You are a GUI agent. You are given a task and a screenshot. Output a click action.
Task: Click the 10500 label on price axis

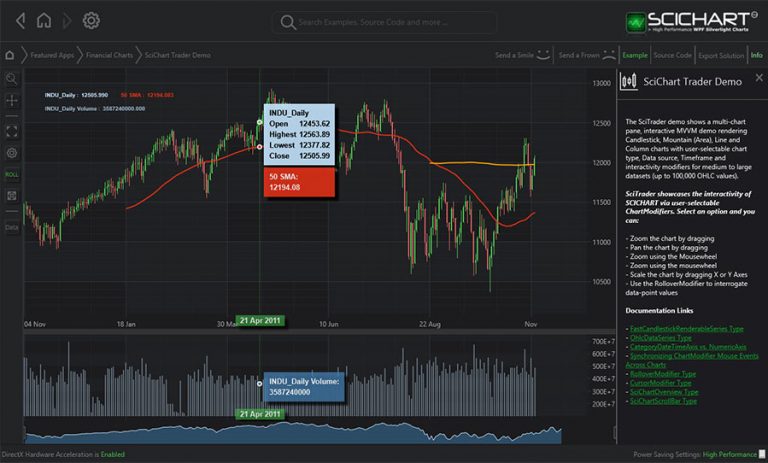coord(601,282)
